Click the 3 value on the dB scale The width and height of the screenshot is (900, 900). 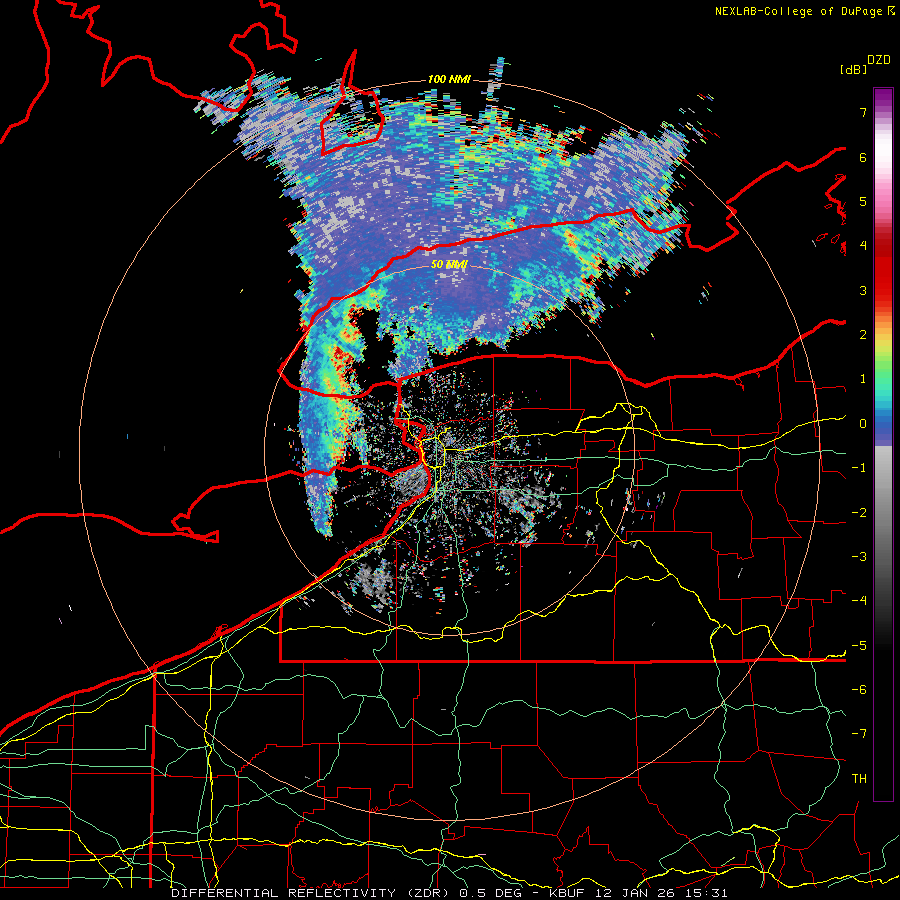(863, 290)
